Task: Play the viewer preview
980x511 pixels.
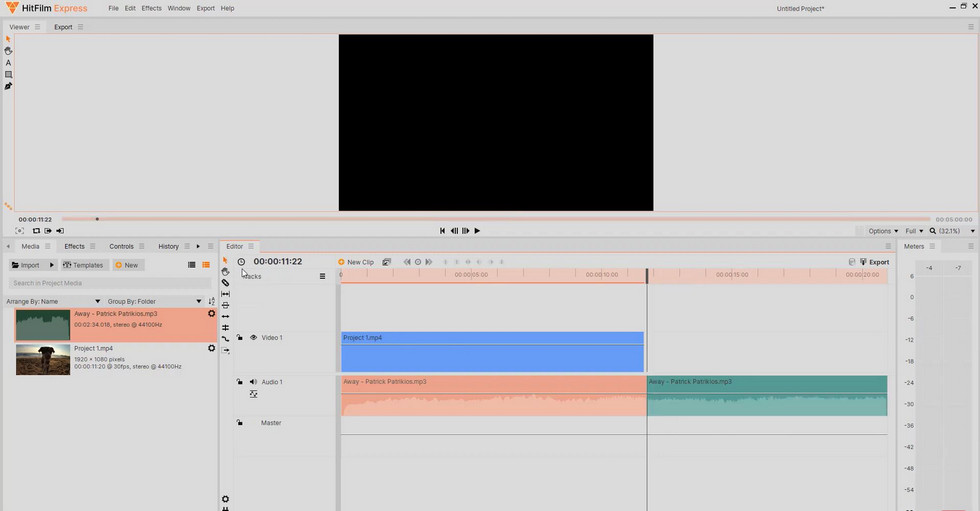Action: click(478, 231)
